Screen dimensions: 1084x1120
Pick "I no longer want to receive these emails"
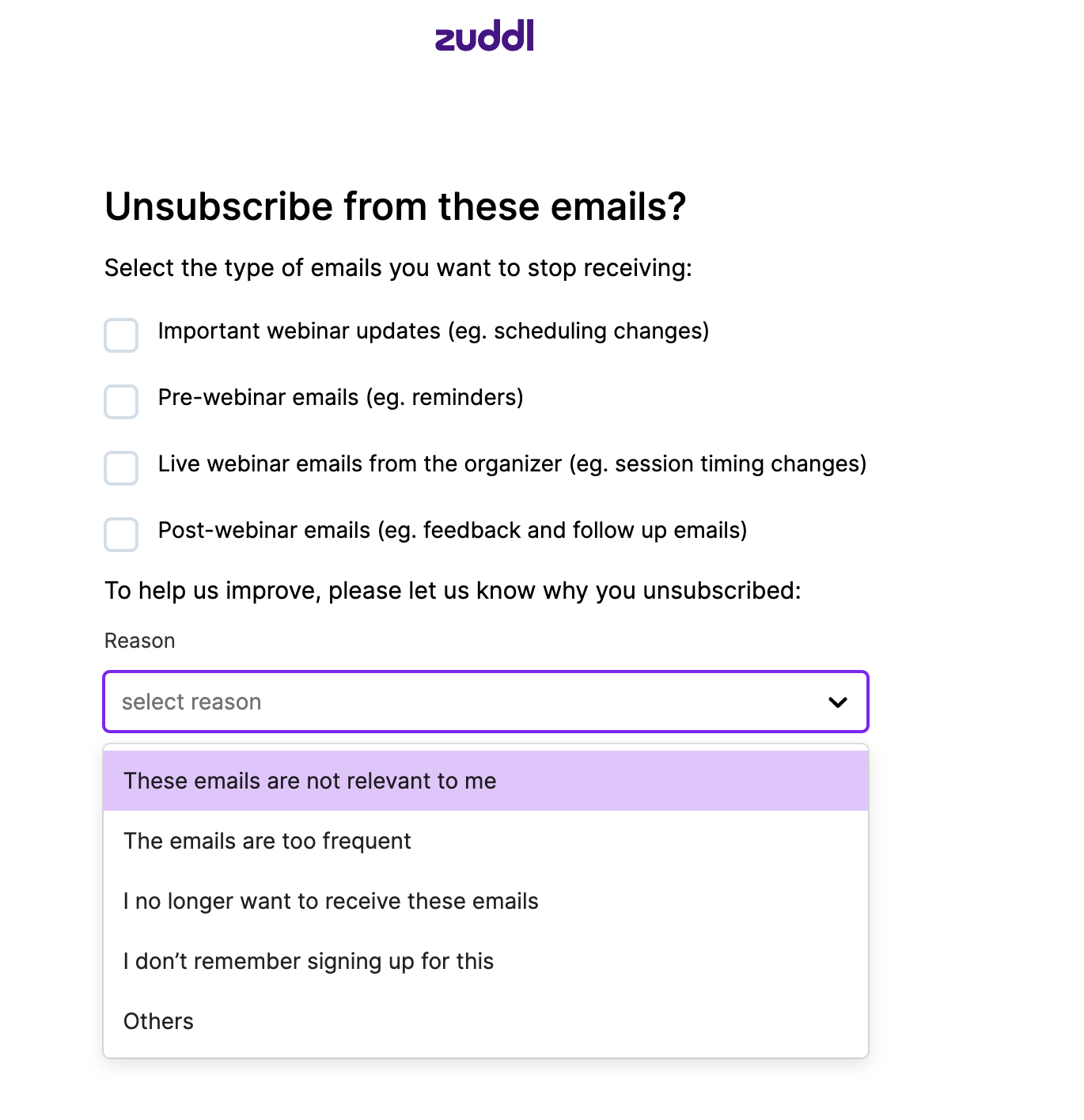331,902
